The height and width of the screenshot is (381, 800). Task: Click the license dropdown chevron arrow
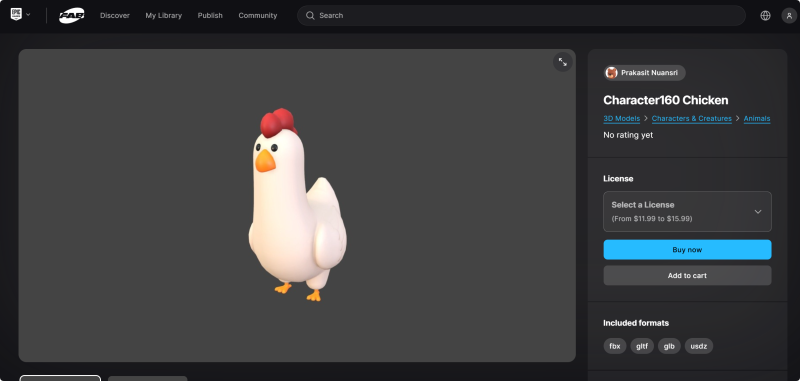758,212
